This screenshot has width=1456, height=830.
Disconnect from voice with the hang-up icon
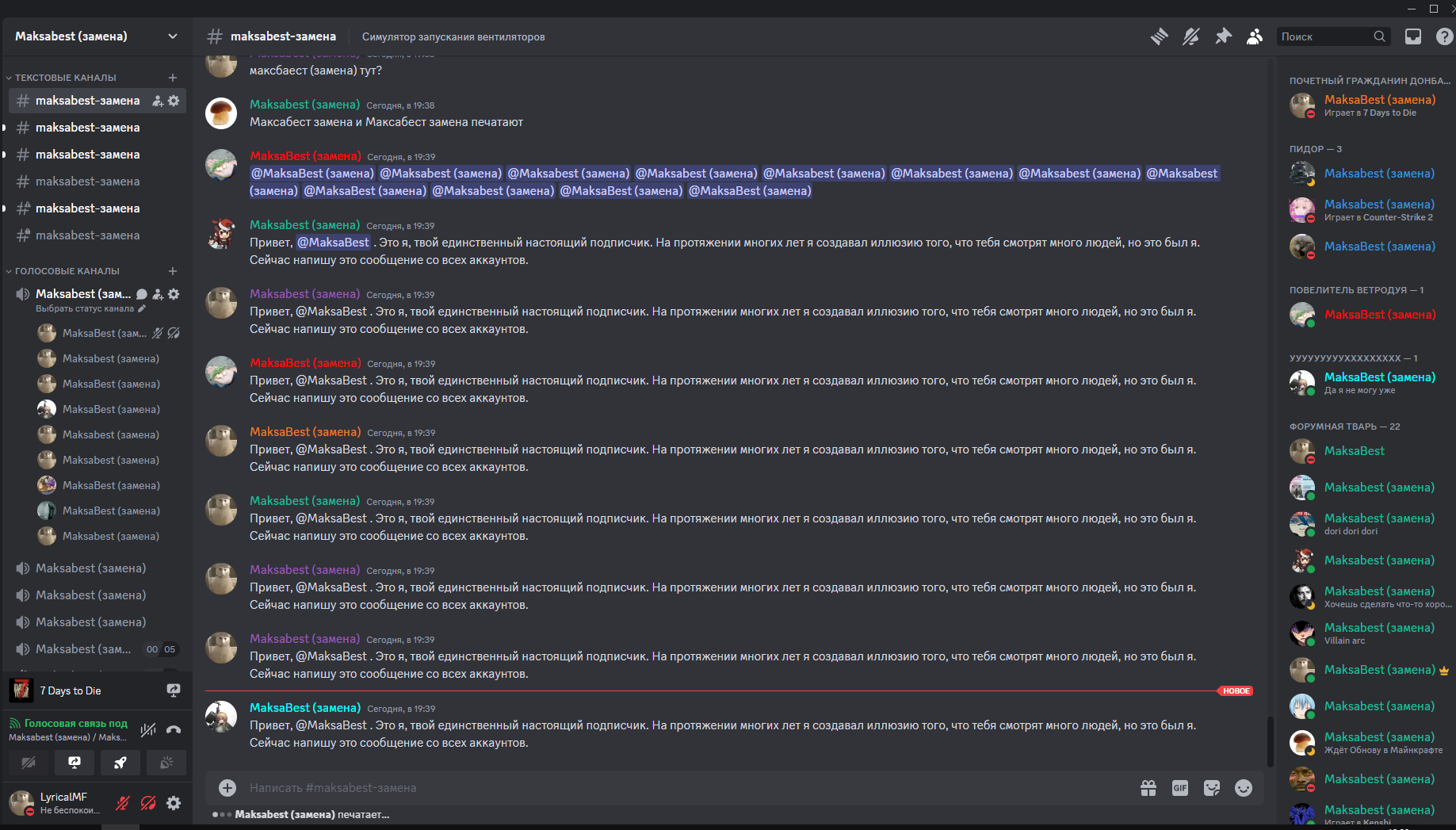174,730
